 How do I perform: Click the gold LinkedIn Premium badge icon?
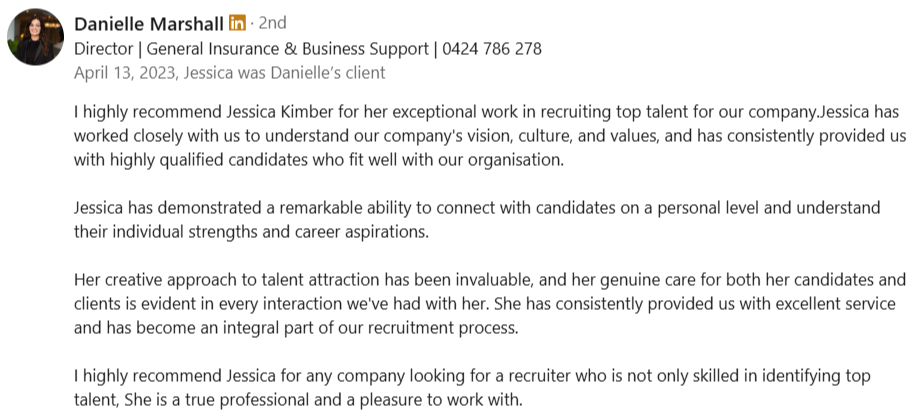tap(237, 22)
